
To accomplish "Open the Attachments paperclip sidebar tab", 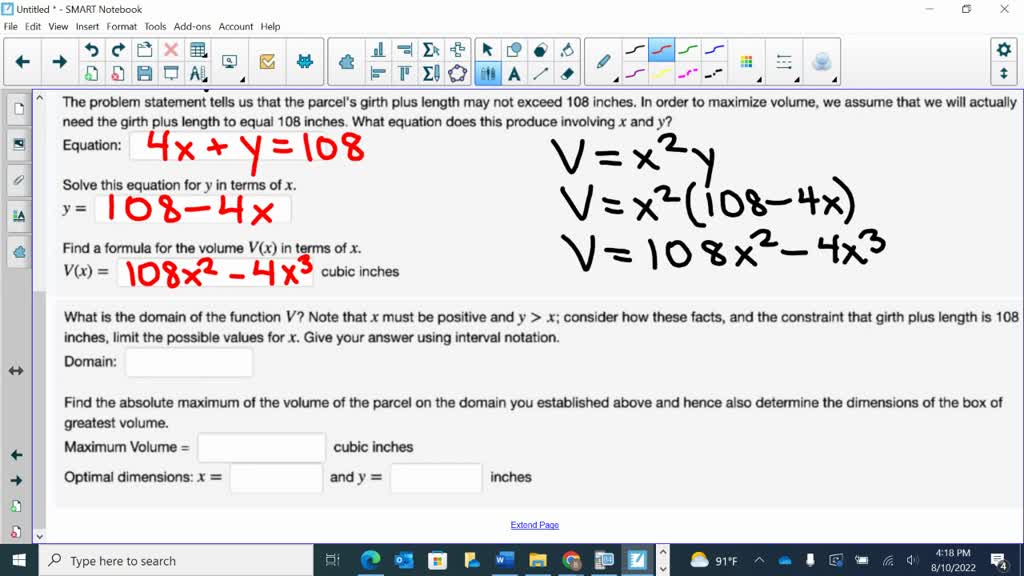I will 18,180.
